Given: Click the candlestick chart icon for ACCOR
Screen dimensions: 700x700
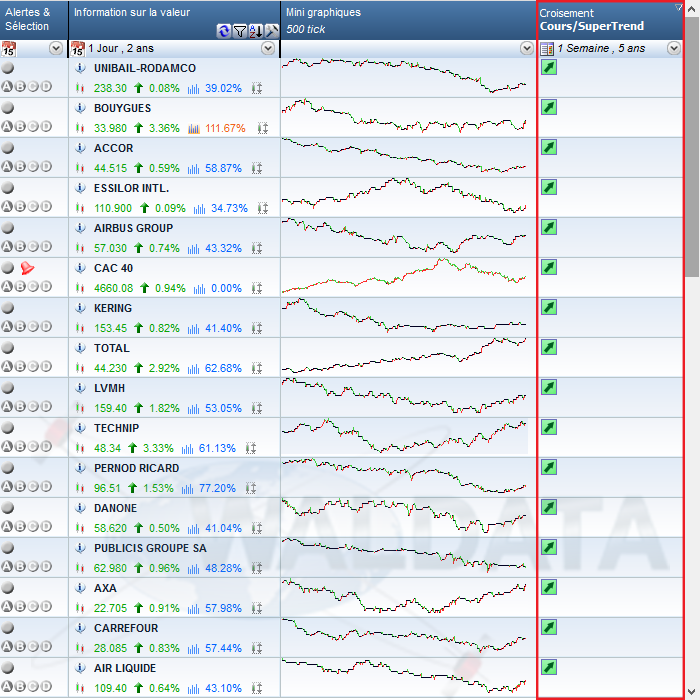Looking at the screenshot, I should (x=80, y=168).
